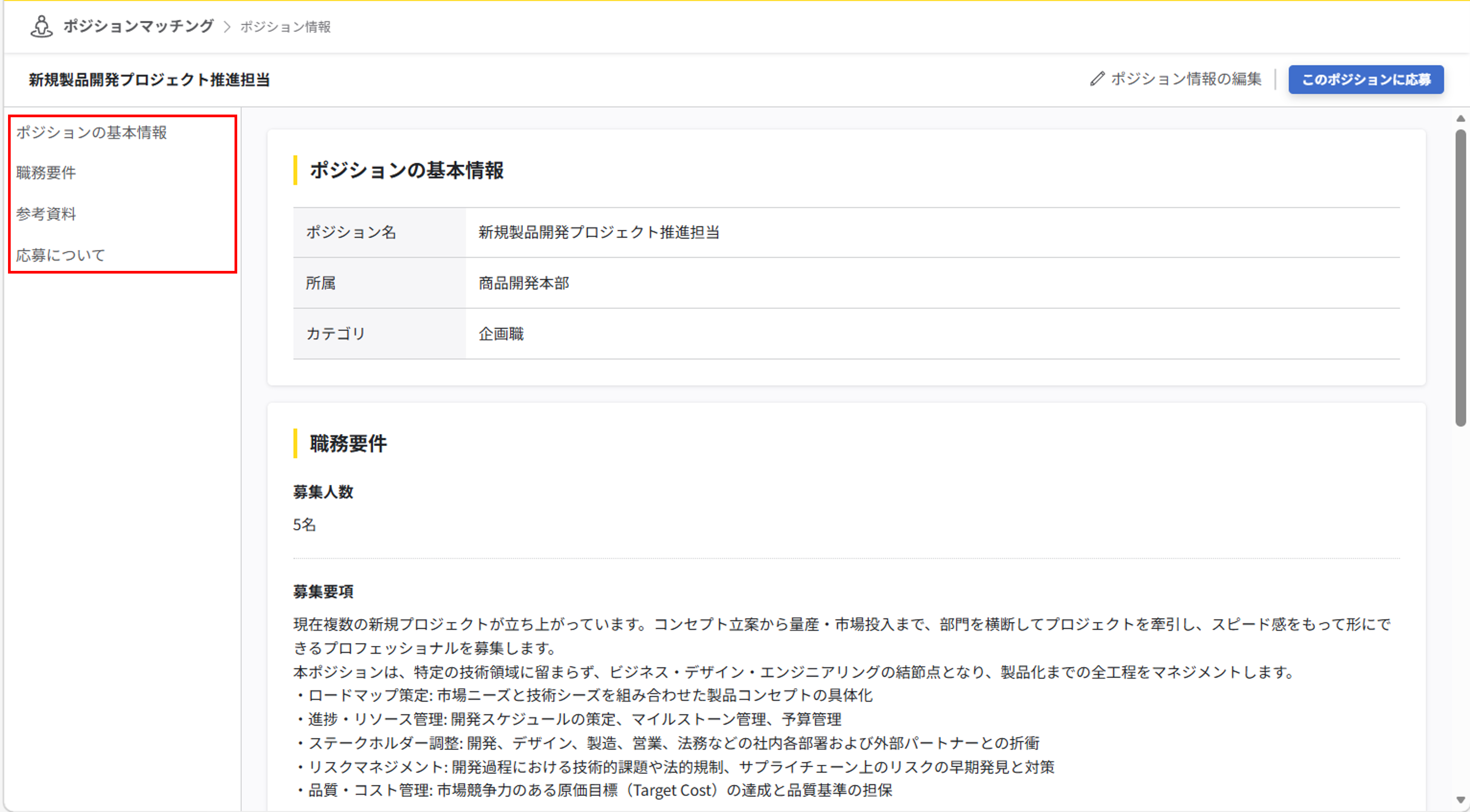The image size is (1470, 812).
Task: Click the 企画職 value
Action: pos(501,334)
